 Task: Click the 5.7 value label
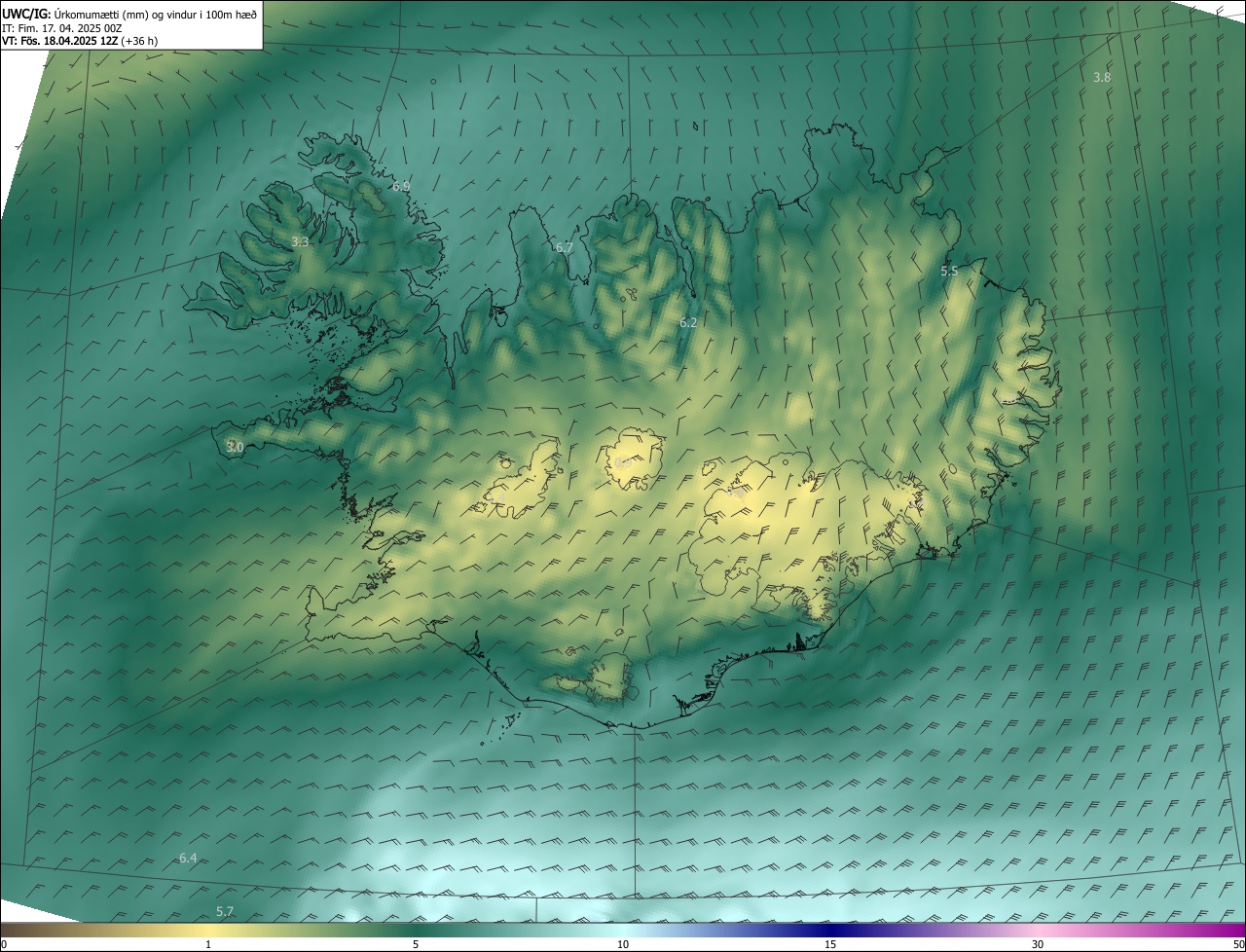[x=225, y=911]
